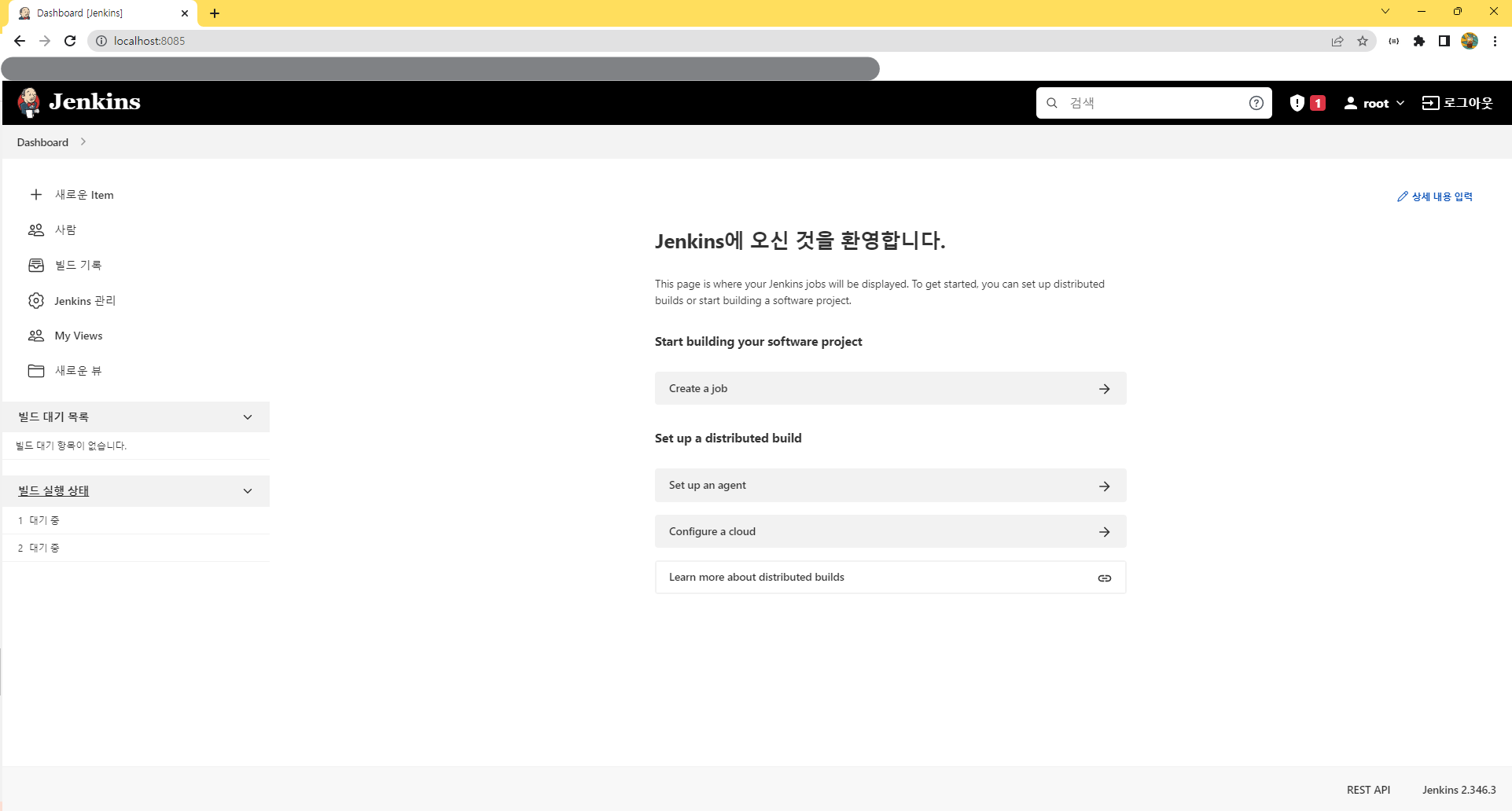Click the Jenkins title text in header
Image resolution: width=1512 pixels, height=811 pixels.
tap(94, 102)
